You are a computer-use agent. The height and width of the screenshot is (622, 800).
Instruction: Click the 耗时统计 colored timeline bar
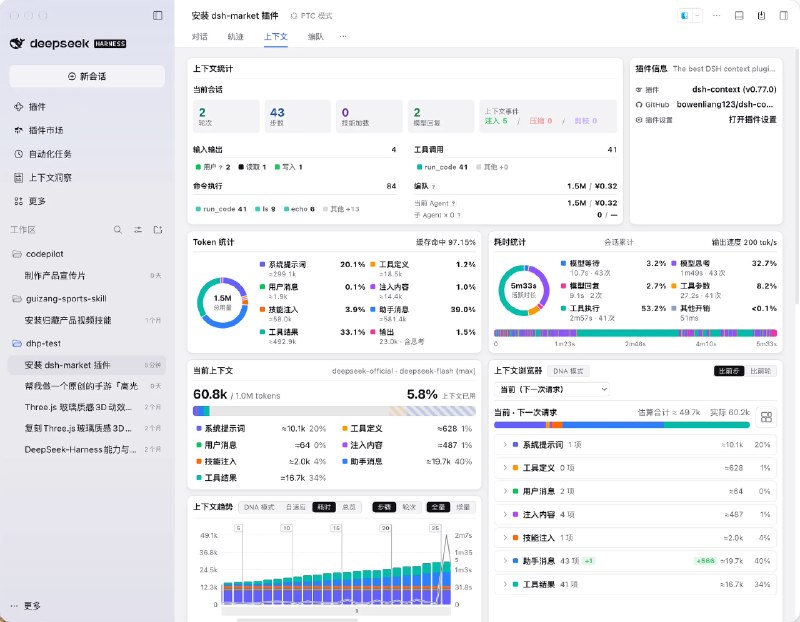click(x=635, y=333)
